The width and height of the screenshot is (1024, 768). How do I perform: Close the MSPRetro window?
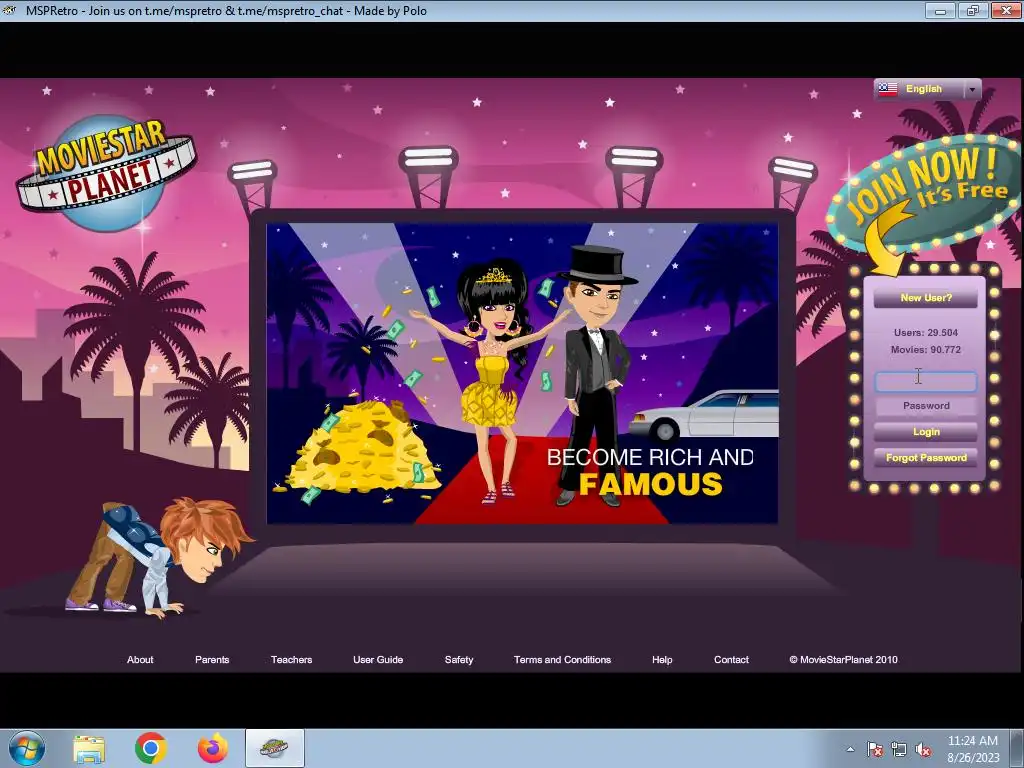point(1006,10)
